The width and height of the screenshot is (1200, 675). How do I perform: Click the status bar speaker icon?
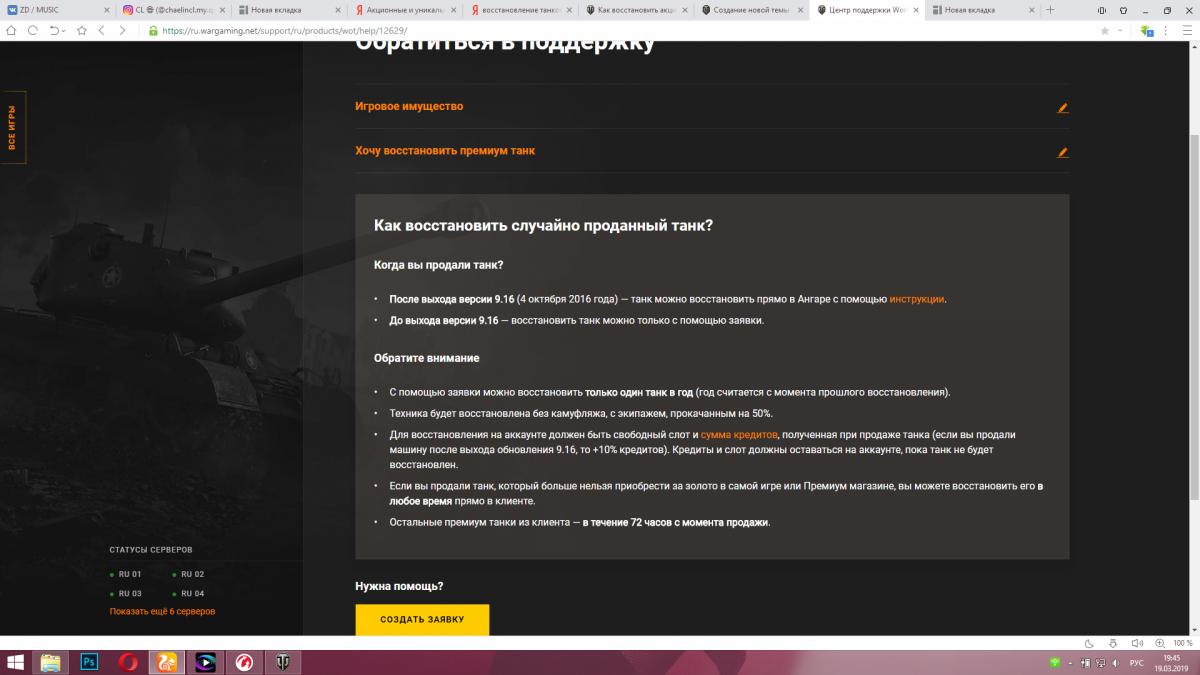(x=1136, y=643)
